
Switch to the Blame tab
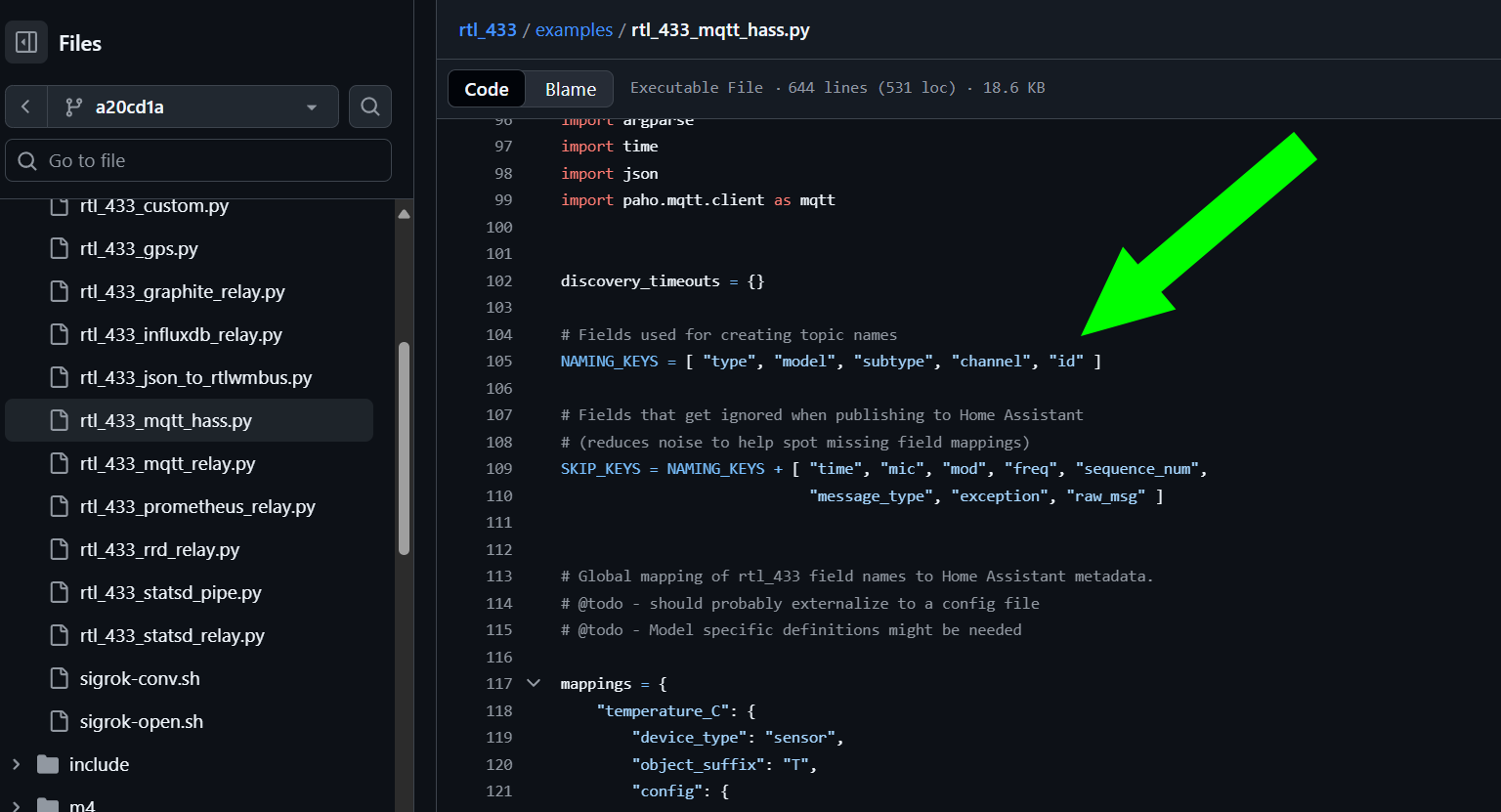(570, 89)
